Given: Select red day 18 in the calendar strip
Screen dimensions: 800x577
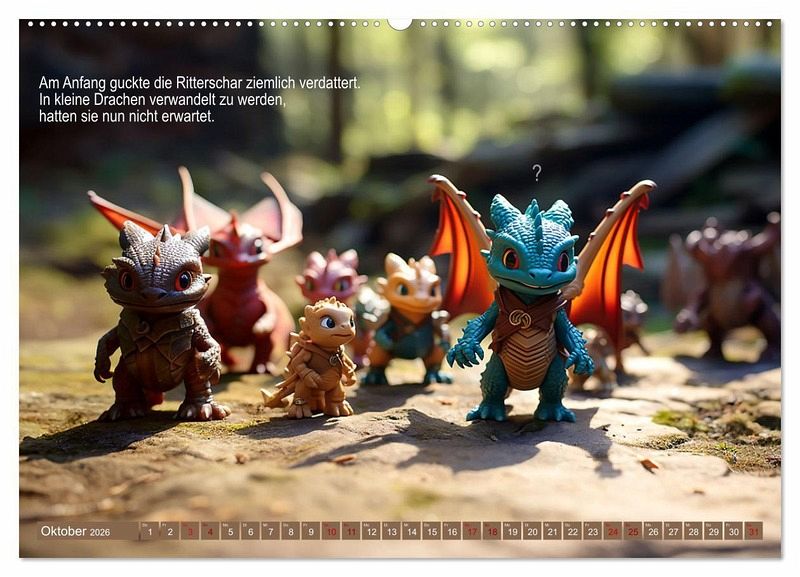Looking at the screenshot, I should pyautogui.click(x=492, y=531).
